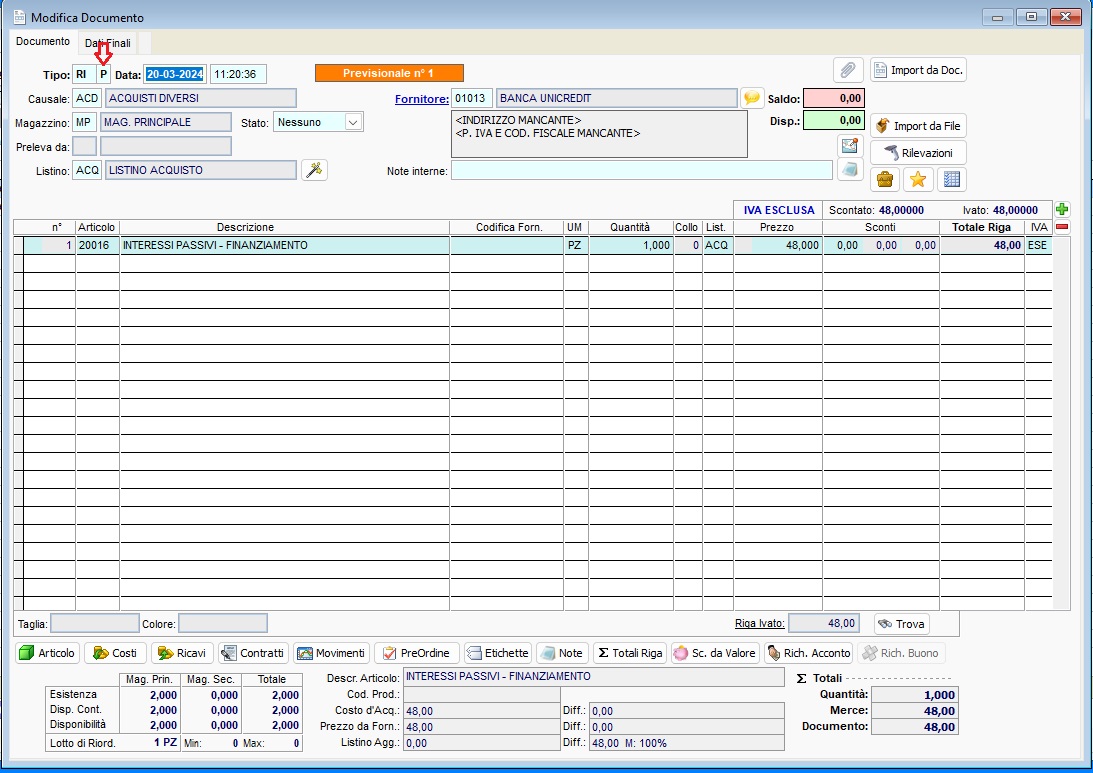This screenshot has height=773, width=1093.
Task: Click the yellow star icon
Action: (x=918, y=179)
